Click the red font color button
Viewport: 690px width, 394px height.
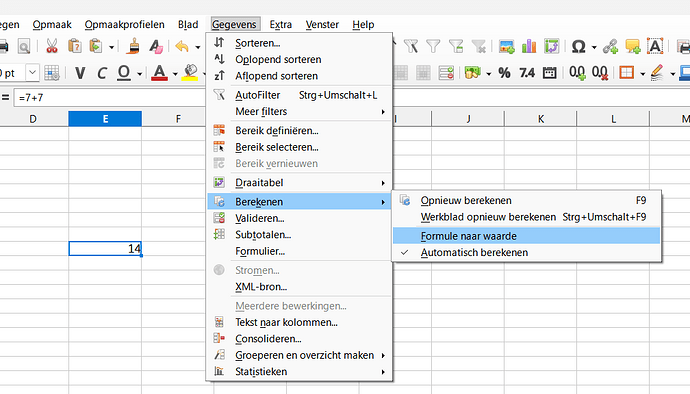159,73
